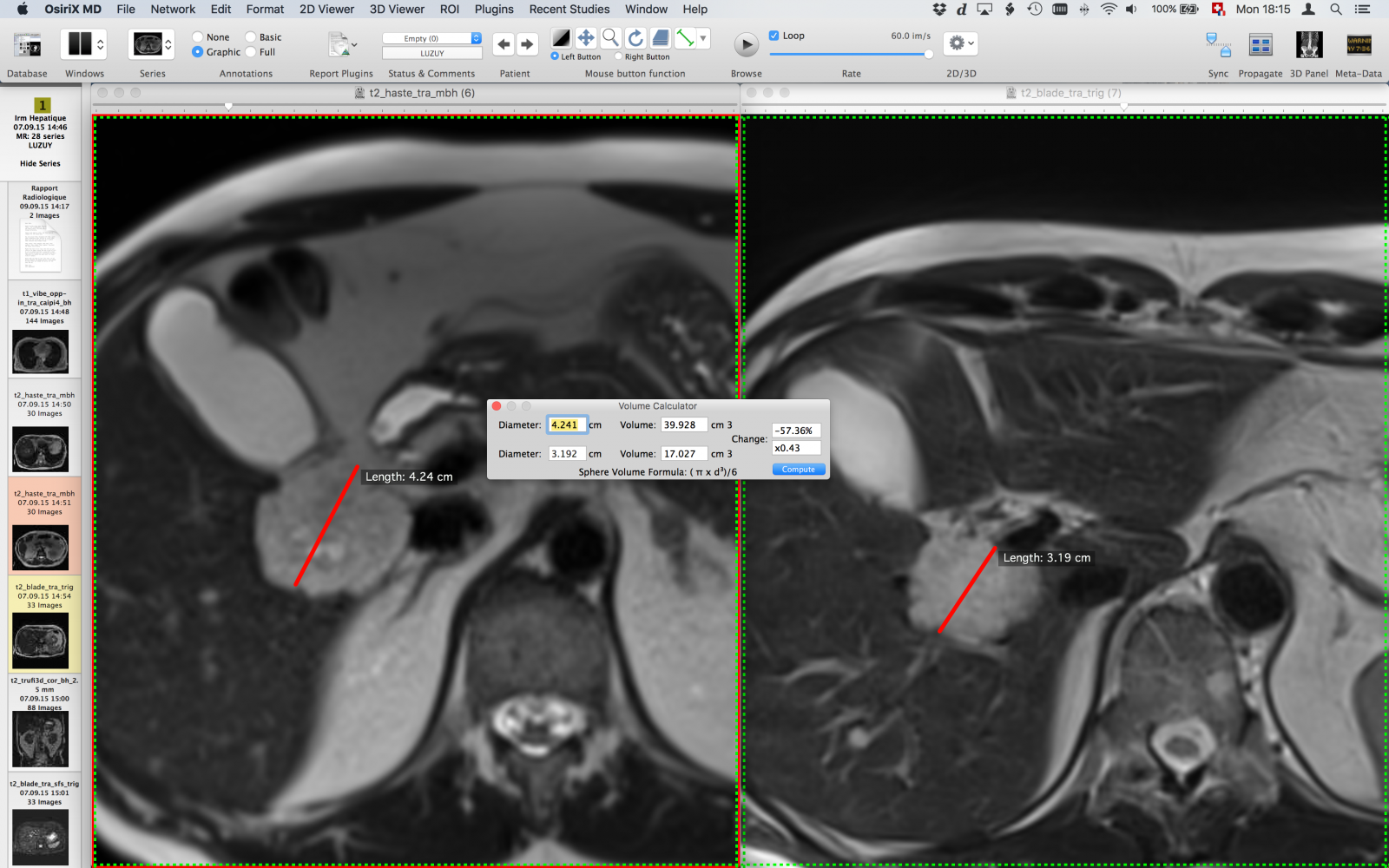Enable the Loop checkbox
This screenshot has height=868, width=1389.
coord(773,35)
